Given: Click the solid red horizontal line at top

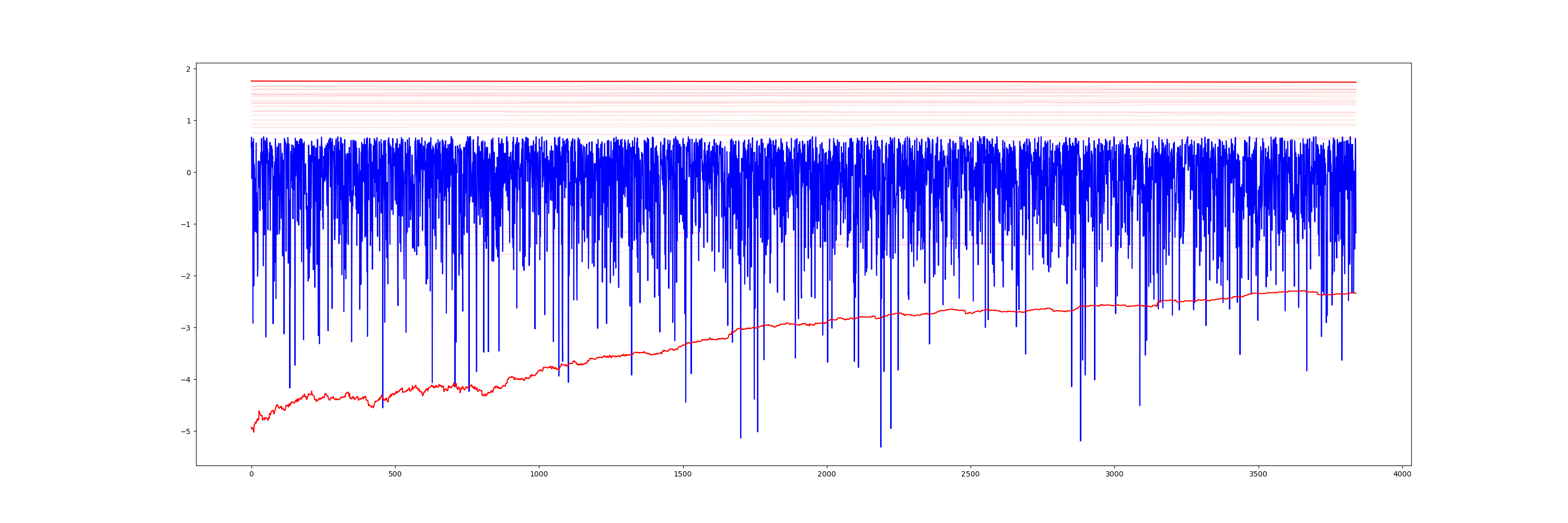Looking at the screenshot, I should tap(791, 82).
